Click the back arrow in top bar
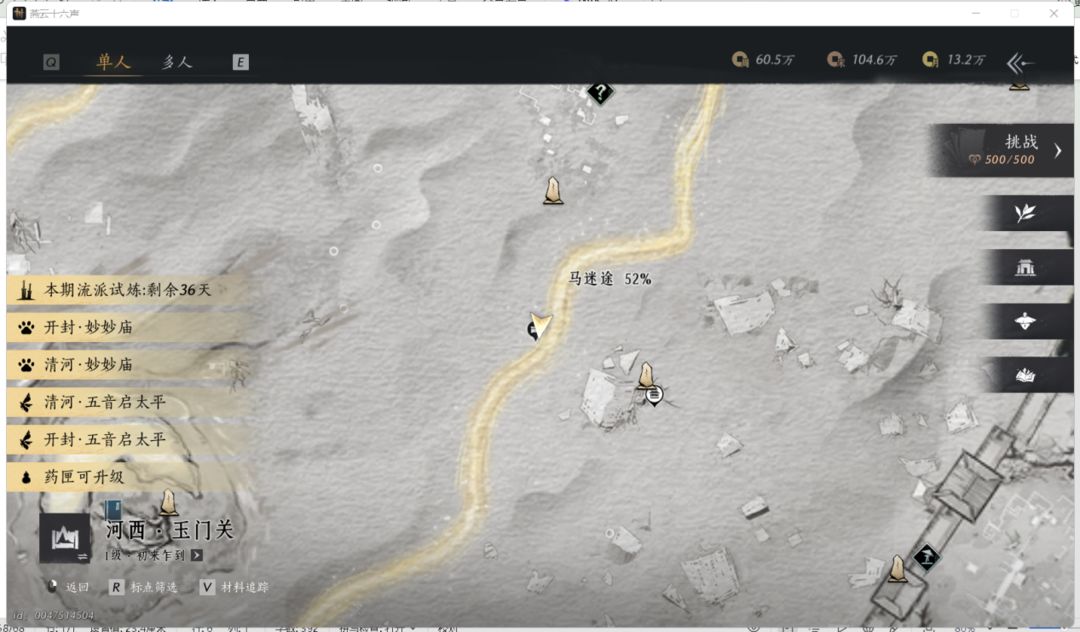This screenshot has width=1080, height=632. pyautogui.click(x=1020, y=63)
